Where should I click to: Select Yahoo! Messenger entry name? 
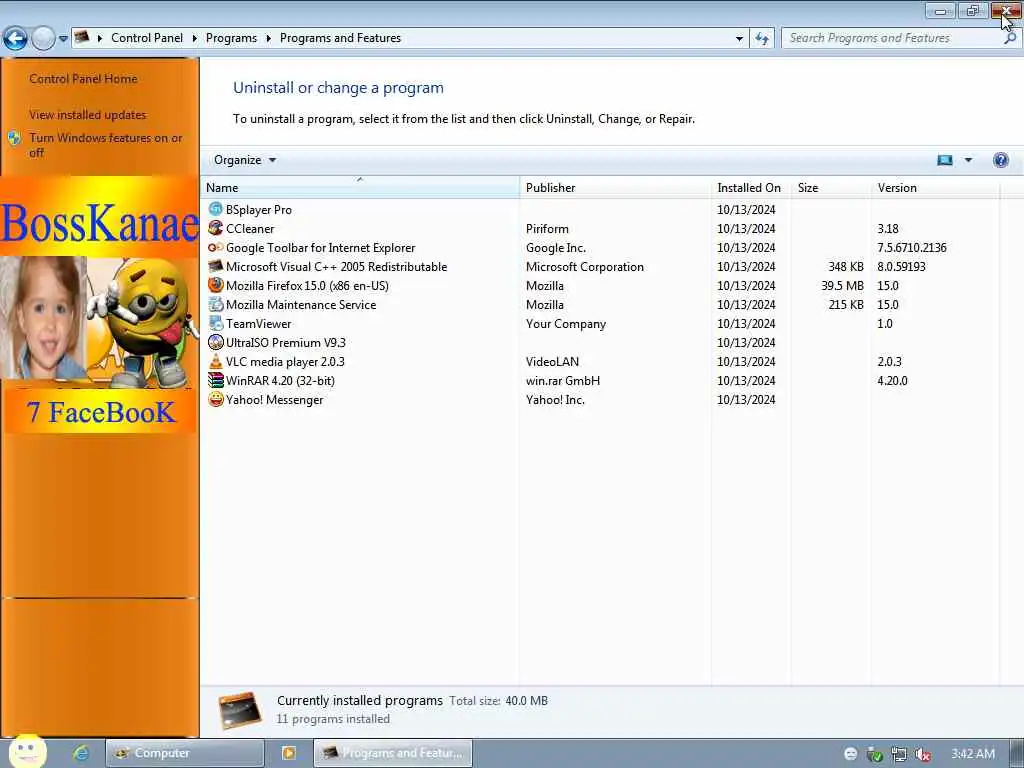point(274,400)
